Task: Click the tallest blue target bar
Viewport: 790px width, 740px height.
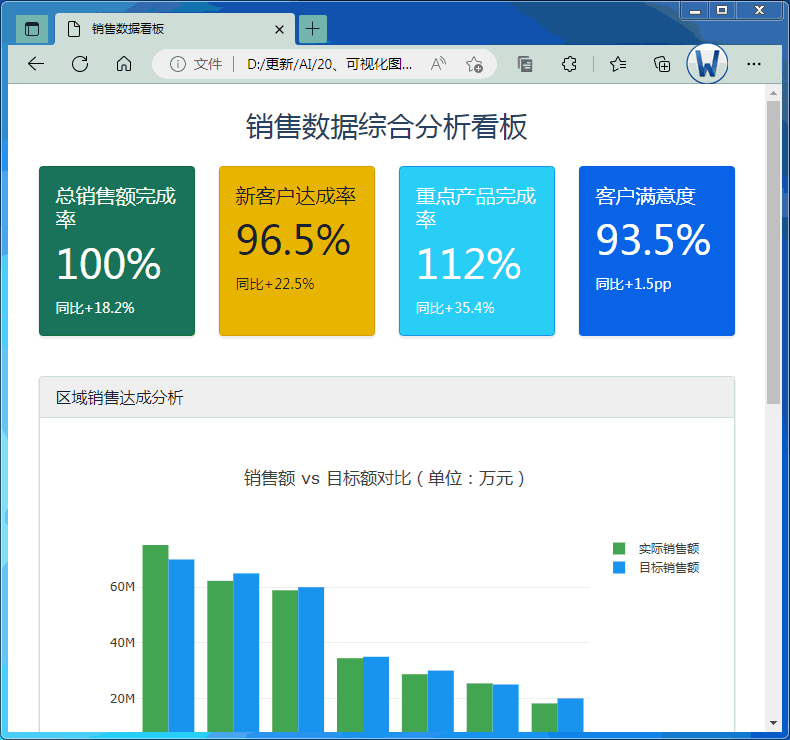Action: click(181, 646)
